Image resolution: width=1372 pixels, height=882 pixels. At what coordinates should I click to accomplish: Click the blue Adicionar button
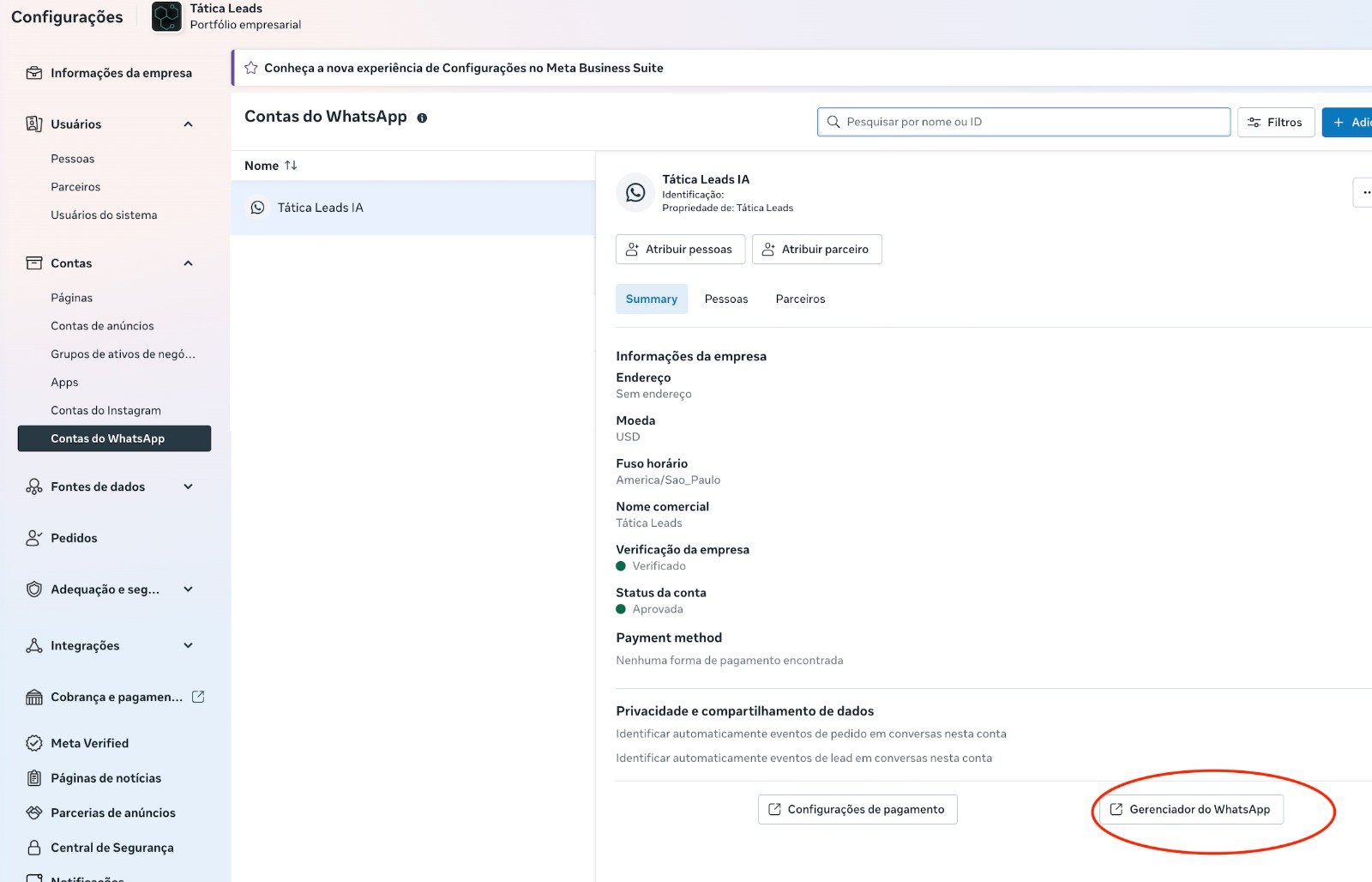coord(1348,122)
